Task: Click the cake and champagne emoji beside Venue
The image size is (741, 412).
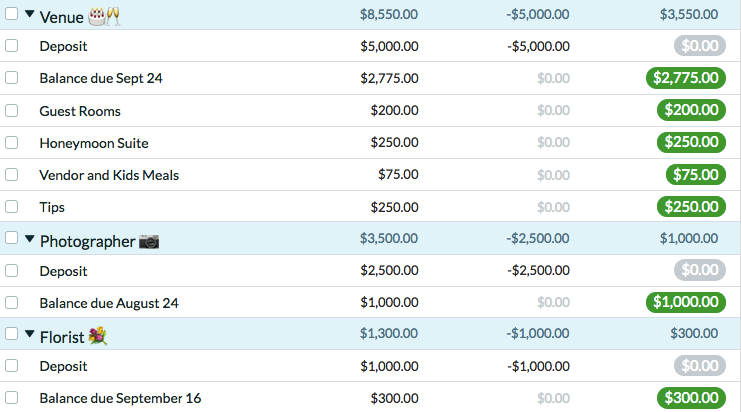Action: coord(105,15)
